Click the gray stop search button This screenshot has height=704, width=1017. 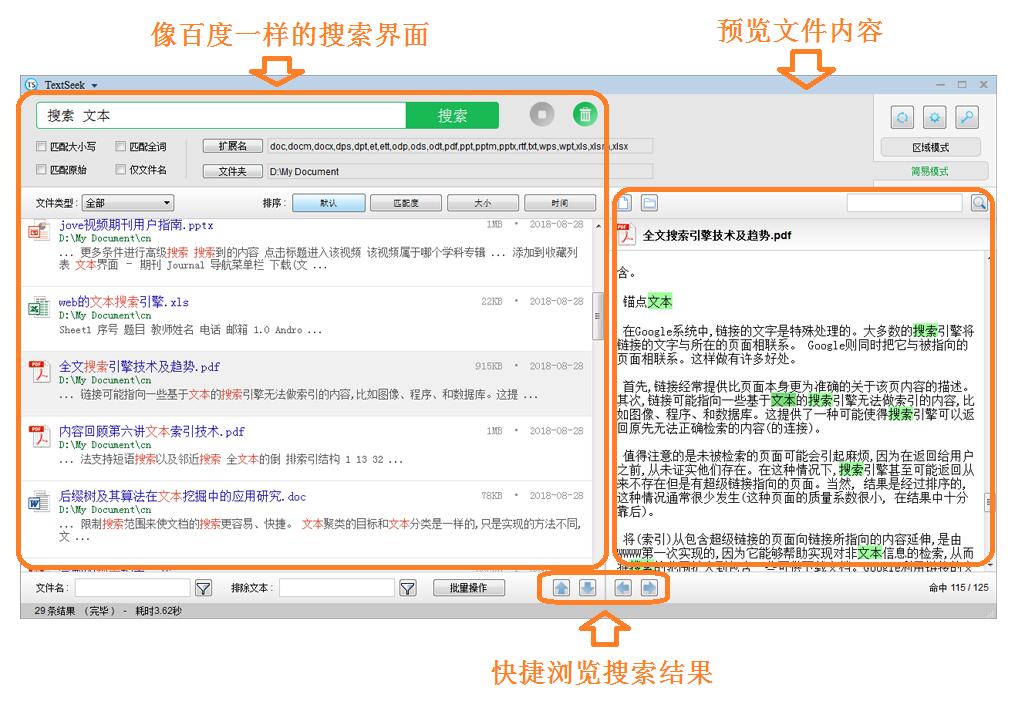pos(541,115)
